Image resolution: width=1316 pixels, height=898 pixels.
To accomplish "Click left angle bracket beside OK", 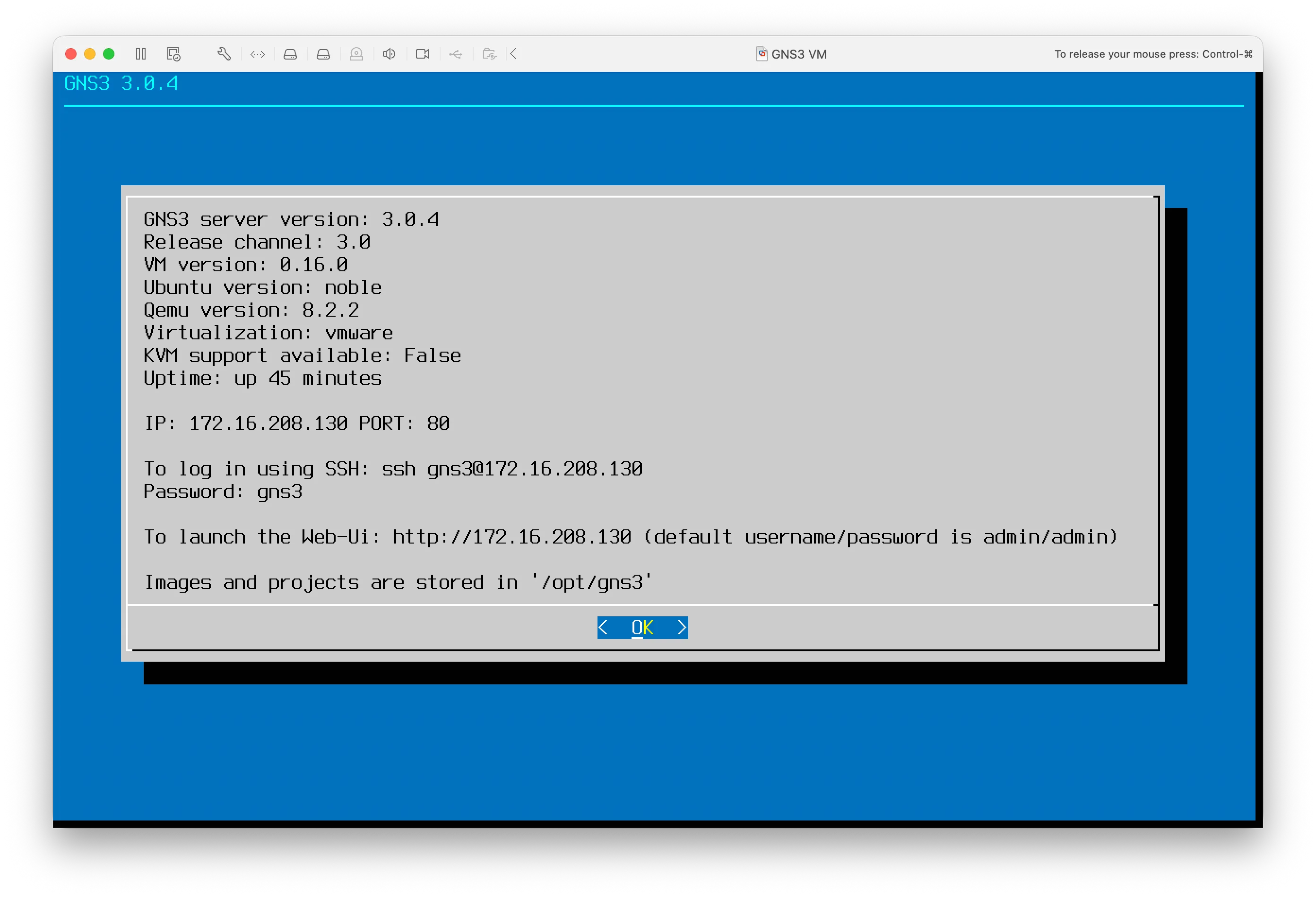I will click(603, 627).
